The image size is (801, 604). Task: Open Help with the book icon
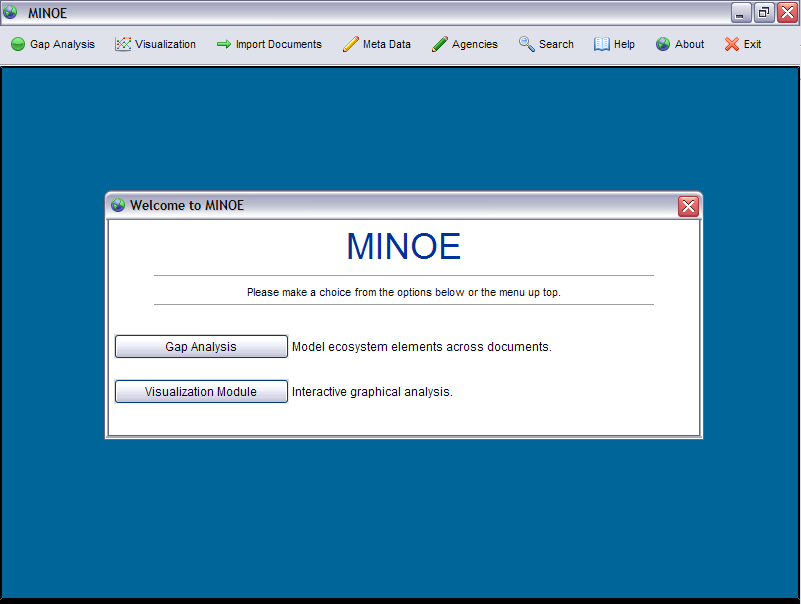point(602,44)
